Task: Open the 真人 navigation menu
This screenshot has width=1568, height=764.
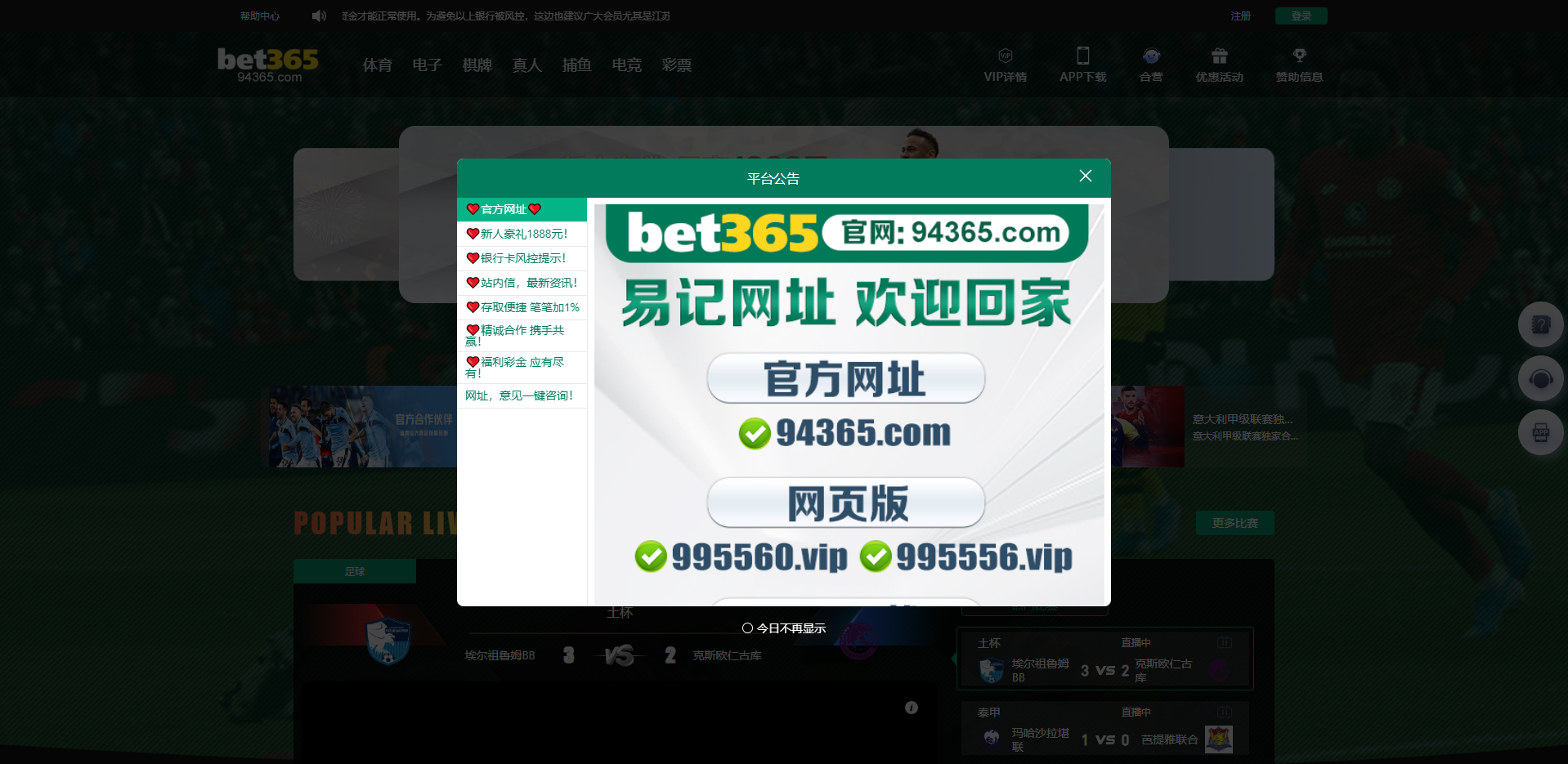Action: point(527,65)
